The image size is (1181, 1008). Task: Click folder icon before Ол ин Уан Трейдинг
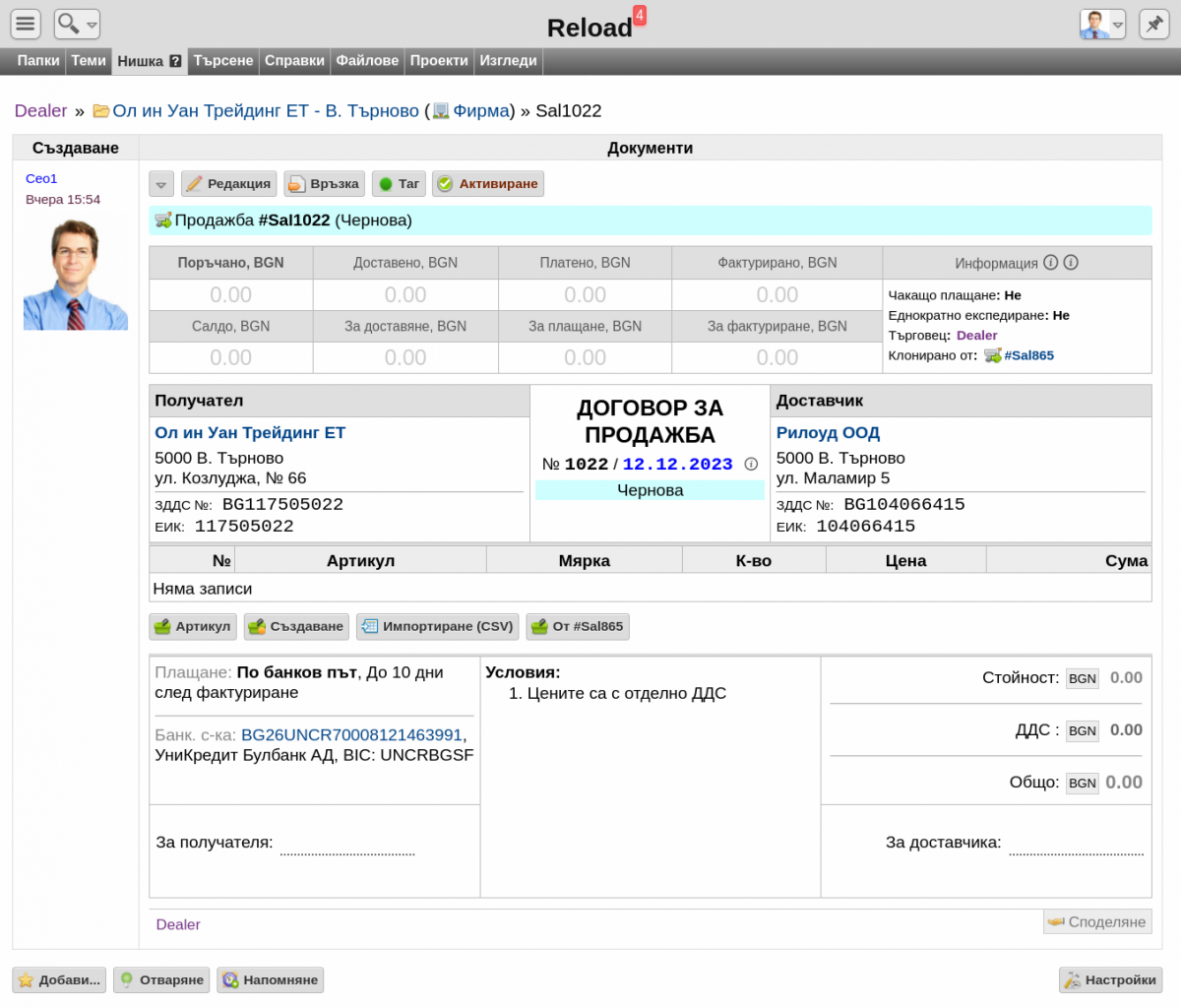[x=100, y=111]
